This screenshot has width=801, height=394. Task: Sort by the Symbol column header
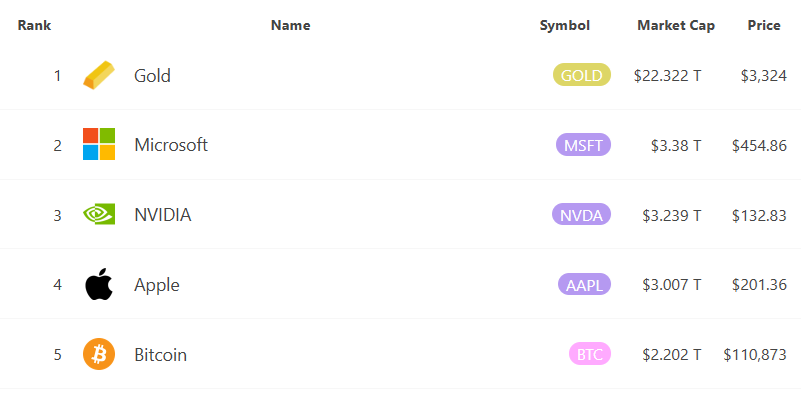[565, 25]
